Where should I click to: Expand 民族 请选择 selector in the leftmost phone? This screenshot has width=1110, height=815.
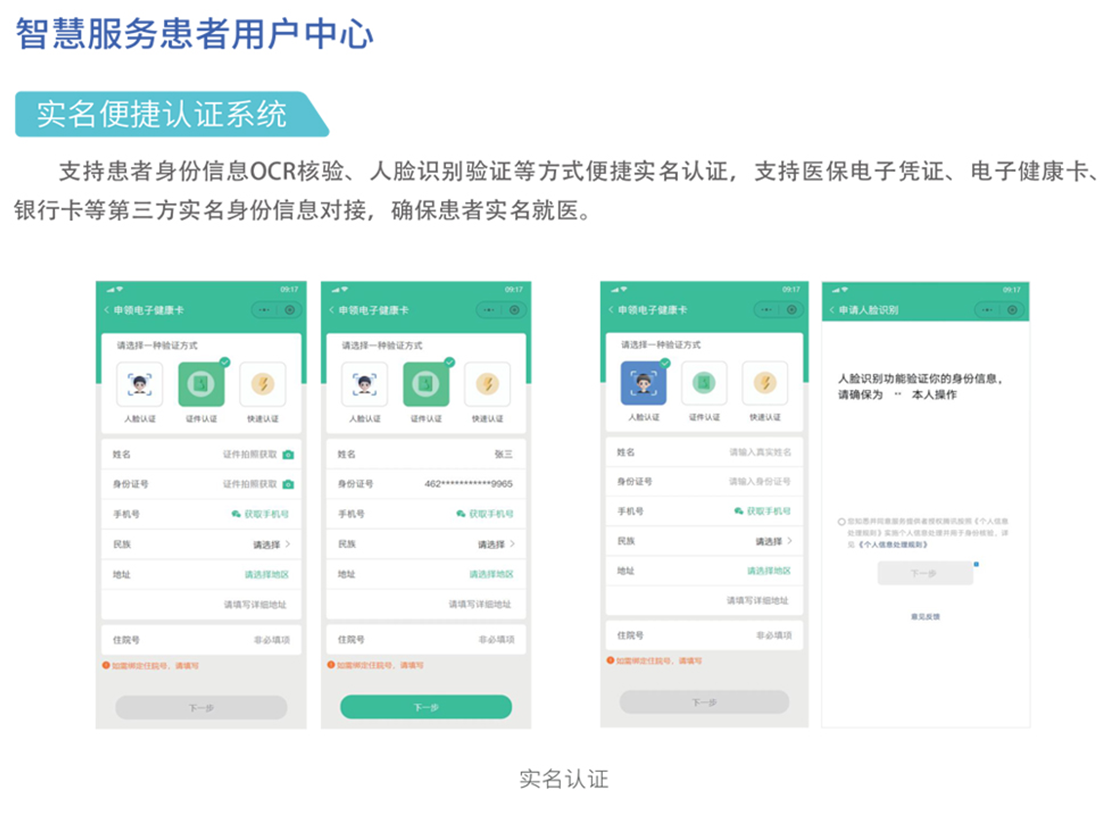tap(271, 544)
